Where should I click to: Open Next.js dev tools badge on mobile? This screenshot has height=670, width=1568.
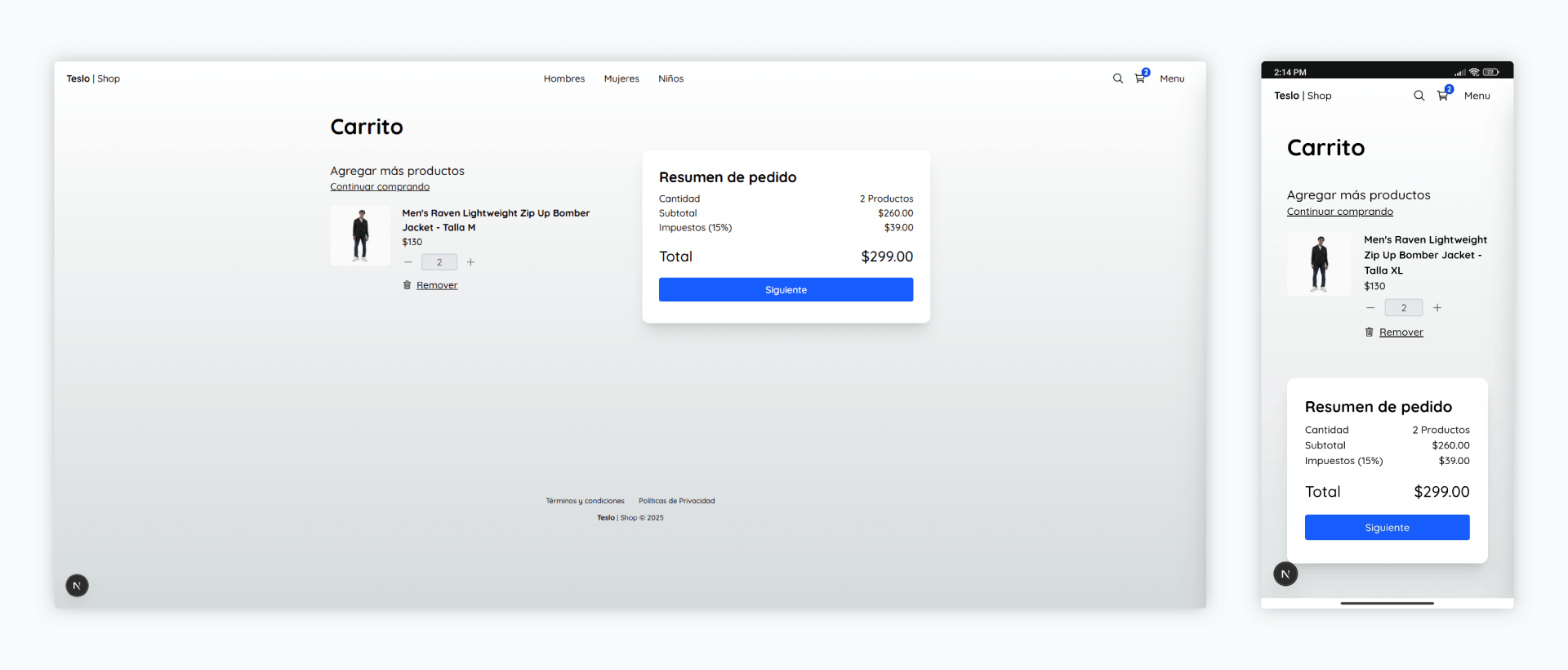coord(1285,574)
